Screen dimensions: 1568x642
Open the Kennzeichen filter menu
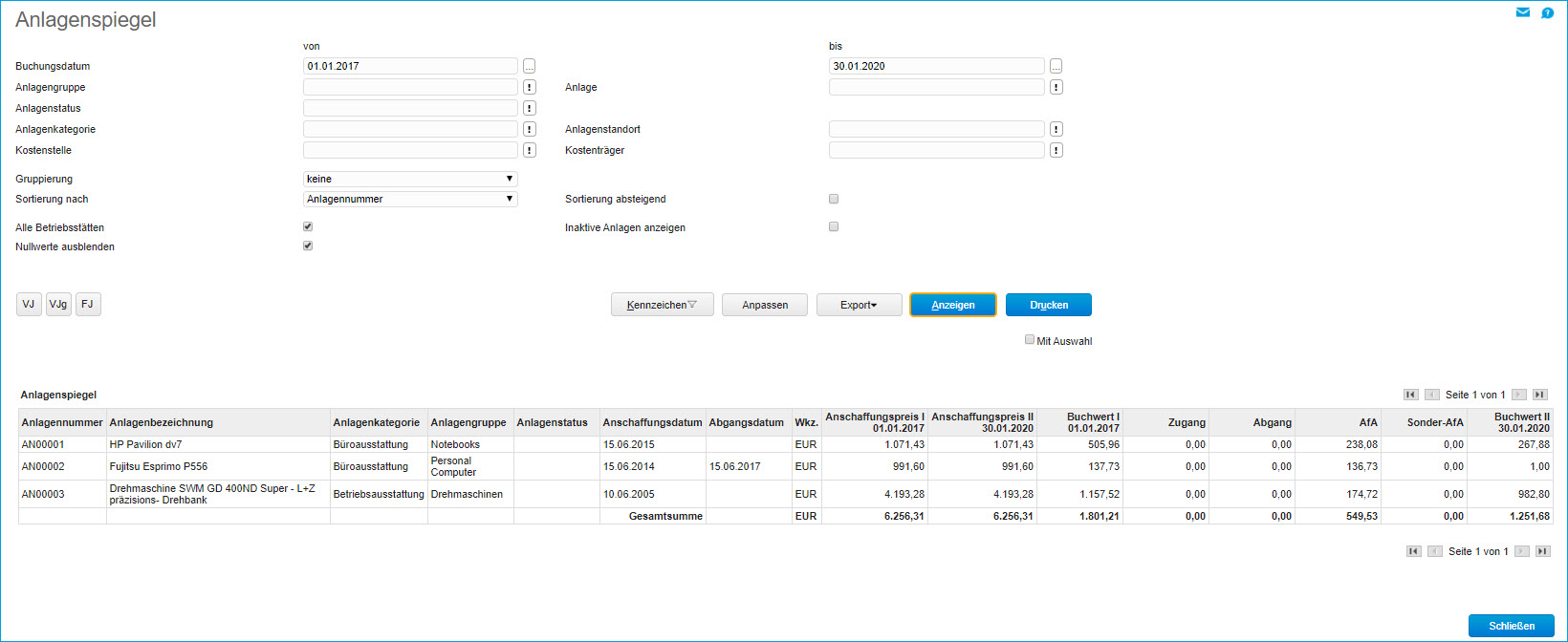[662, 305]
